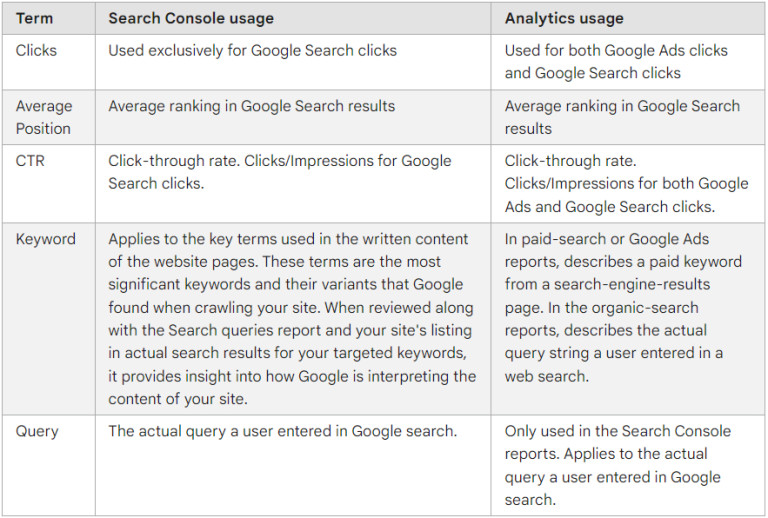This screenshot has height=518, width=768.
Task: Select 'Used exclusively for Google Search clicks' cell
Action: pyautogui.click(x=252, y=50)
